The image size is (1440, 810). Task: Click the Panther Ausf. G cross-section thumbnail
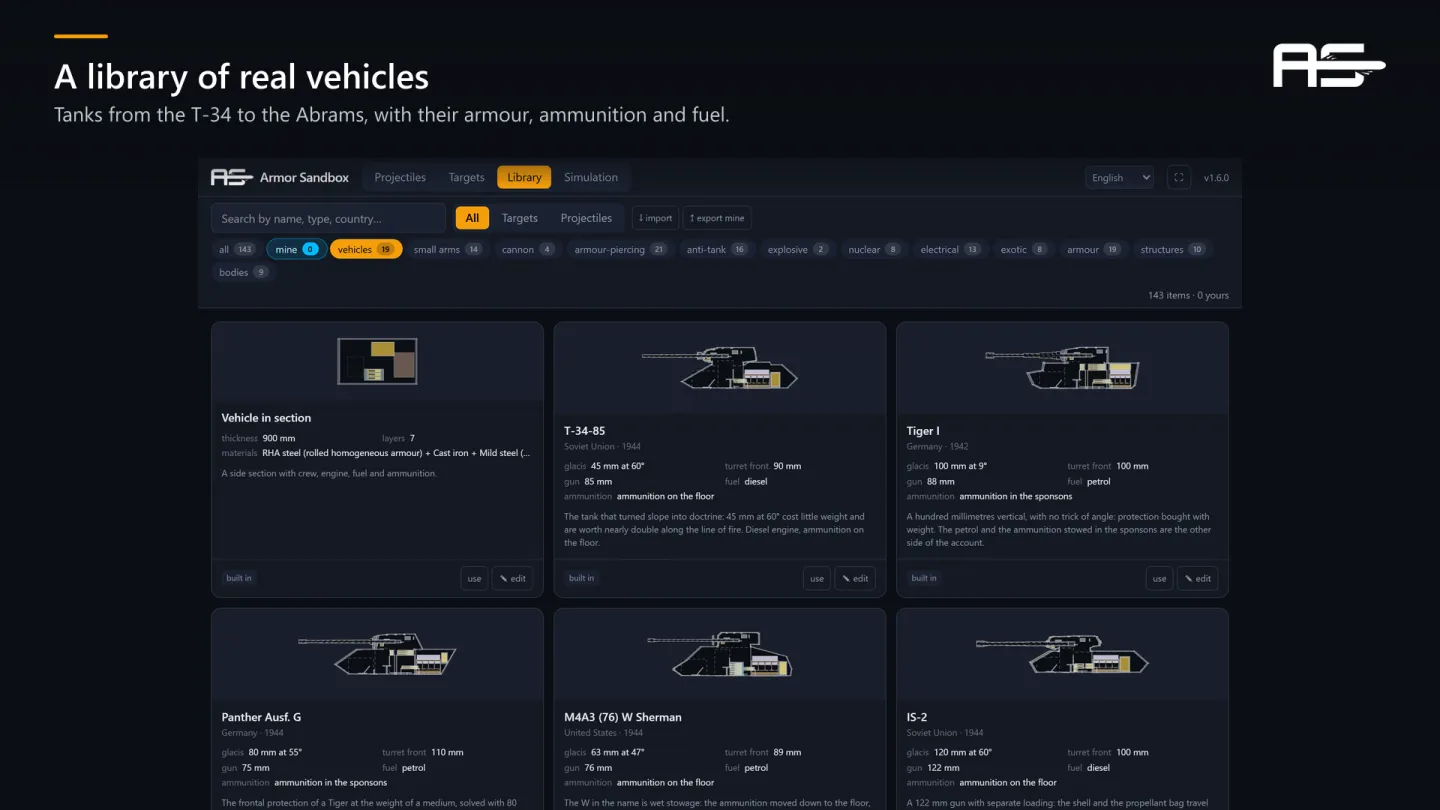click(x=377, y=653)
